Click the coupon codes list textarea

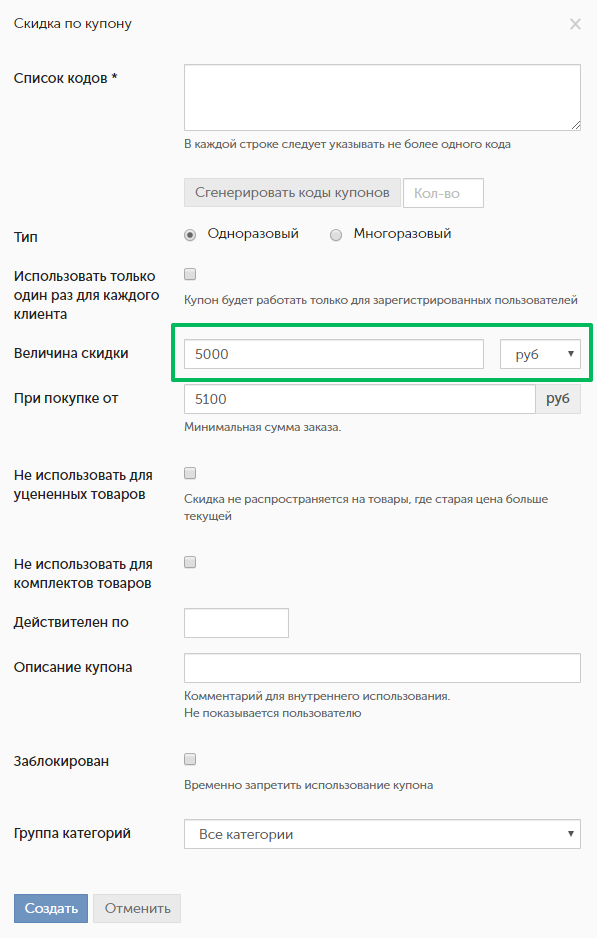tap(382, 98)
